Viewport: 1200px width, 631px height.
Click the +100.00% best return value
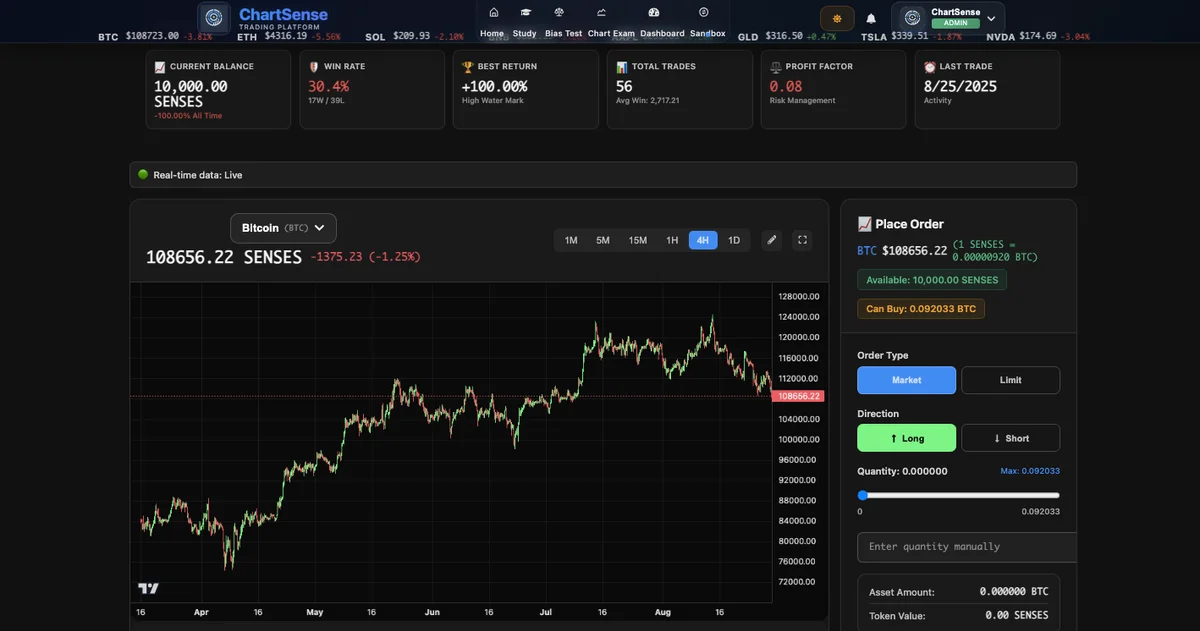[x=494, y=87]
